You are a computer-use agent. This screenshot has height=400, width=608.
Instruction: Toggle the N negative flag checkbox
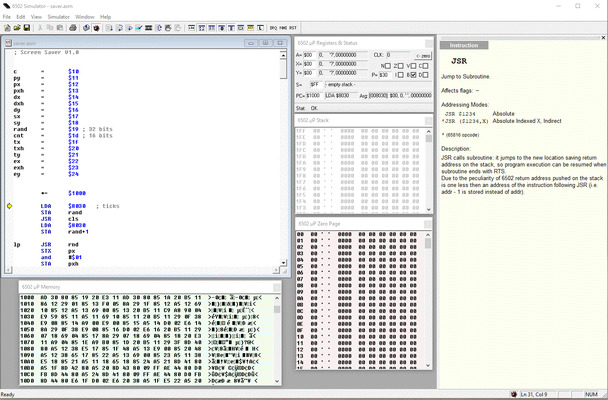[x=387, y=66]
